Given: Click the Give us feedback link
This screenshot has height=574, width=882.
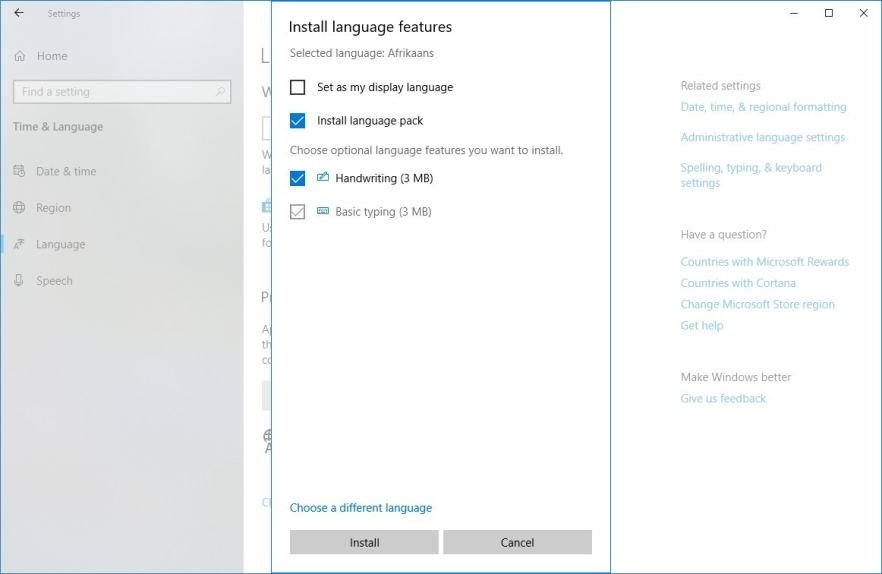Looking at the screenshot, I should pos(723,398).
